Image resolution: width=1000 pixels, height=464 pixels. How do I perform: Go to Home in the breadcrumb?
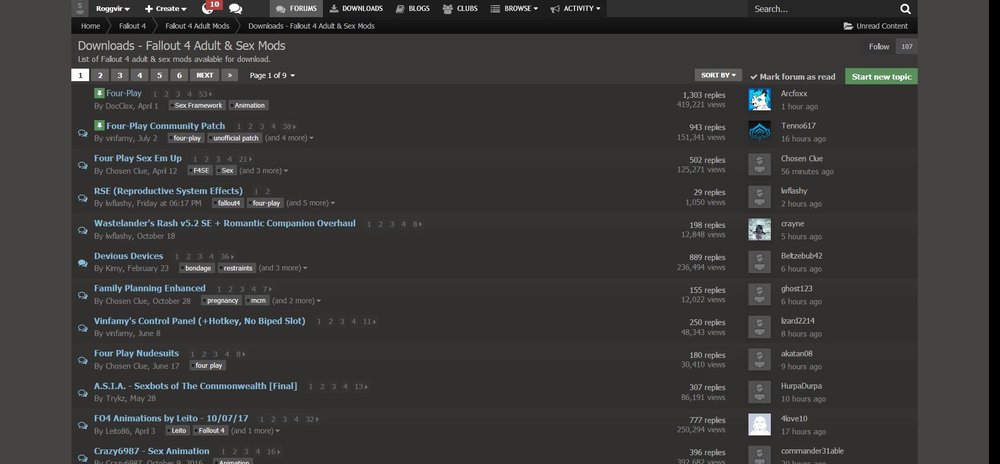(x=91, y=26)
